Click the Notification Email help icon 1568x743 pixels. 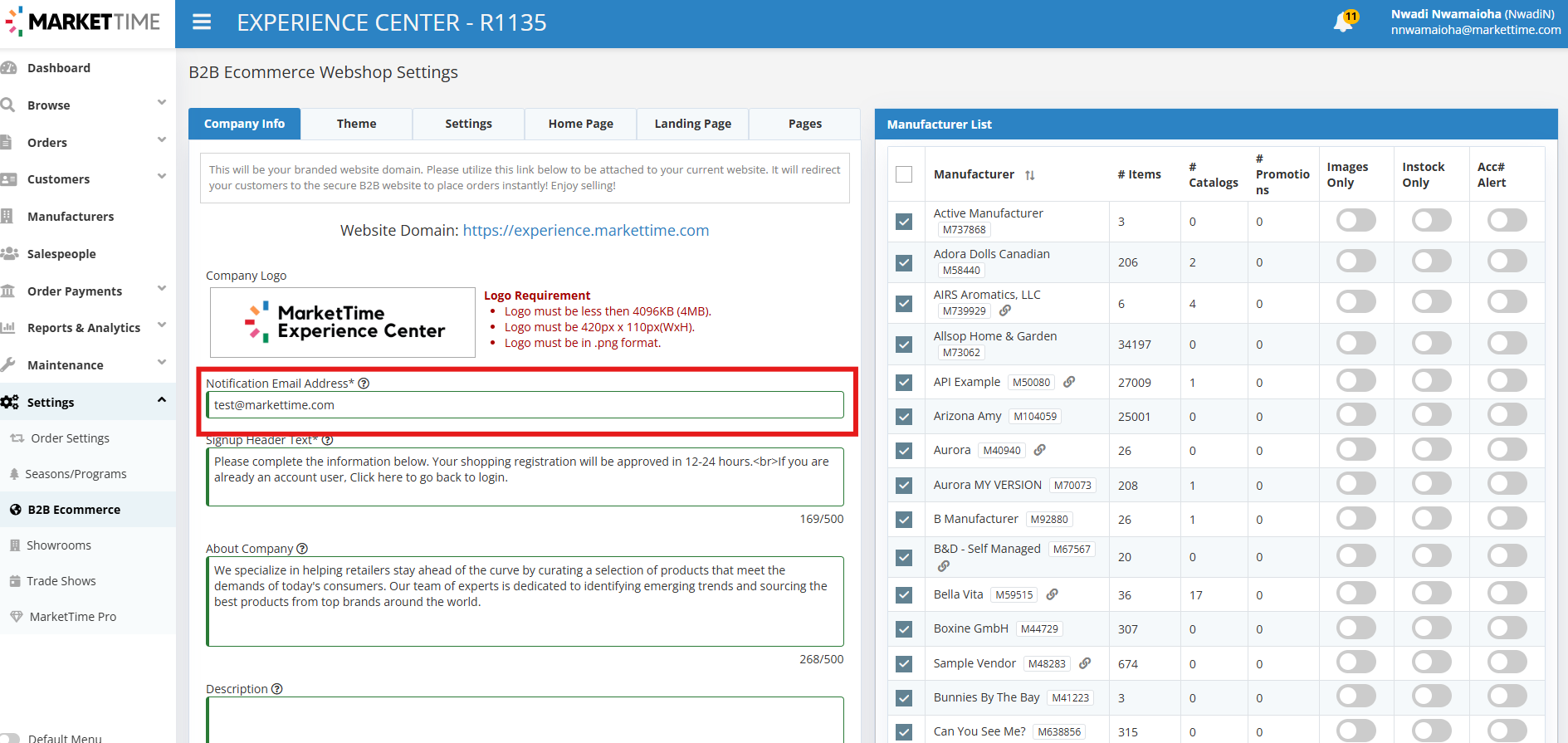pyautogui.click(x=364, y=384)
